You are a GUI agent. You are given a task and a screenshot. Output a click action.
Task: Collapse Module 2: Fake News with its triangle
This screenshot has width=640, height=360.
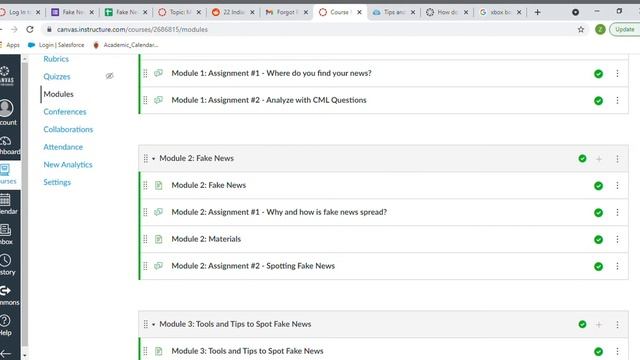click(x=153, y=158)
